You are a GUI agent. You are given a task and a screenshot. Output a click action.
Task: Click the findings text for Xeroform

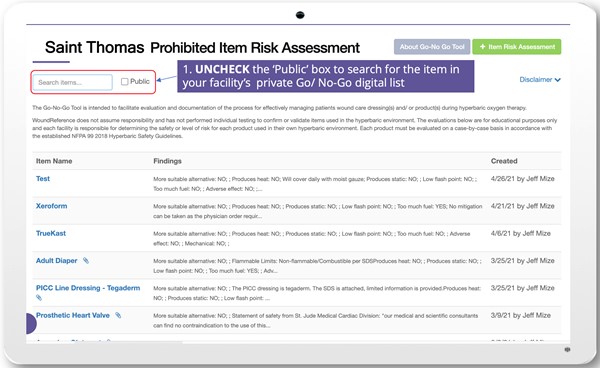click(318, 211)
